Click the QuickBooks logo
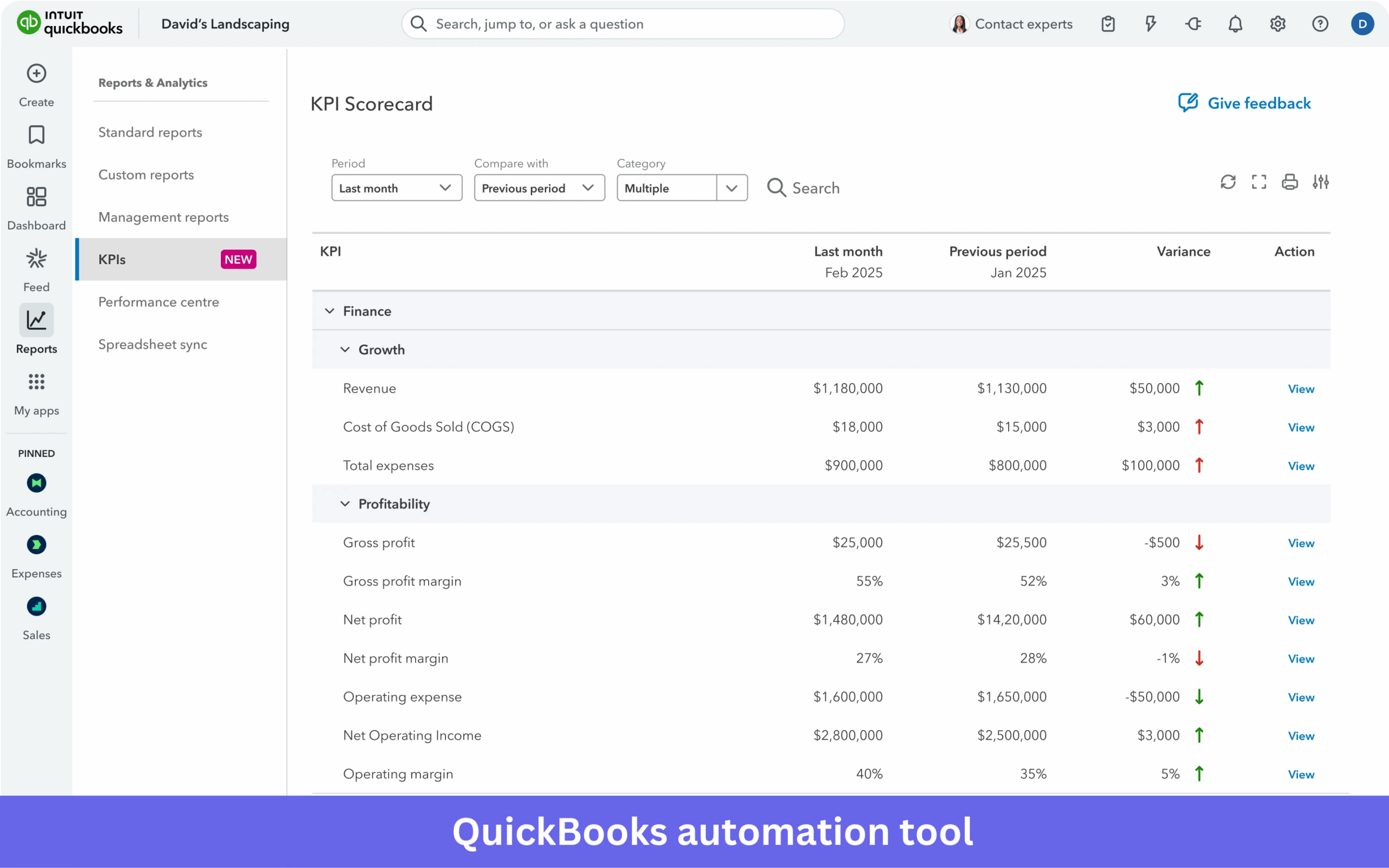The image size is (1389, 868). coord(69,23)
